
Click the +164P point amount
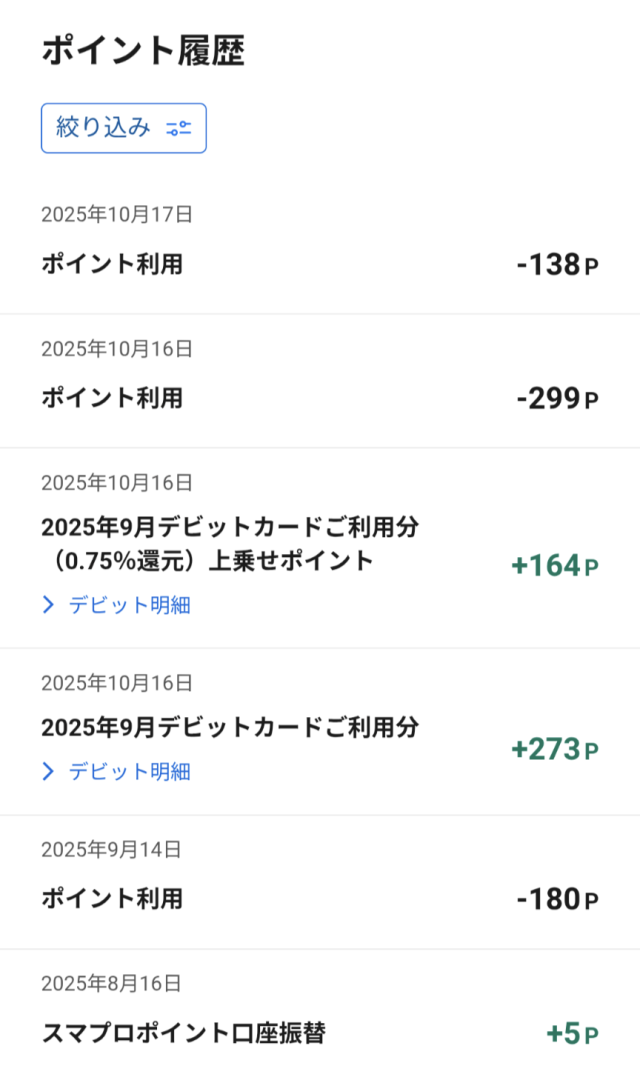click(554, 566)
